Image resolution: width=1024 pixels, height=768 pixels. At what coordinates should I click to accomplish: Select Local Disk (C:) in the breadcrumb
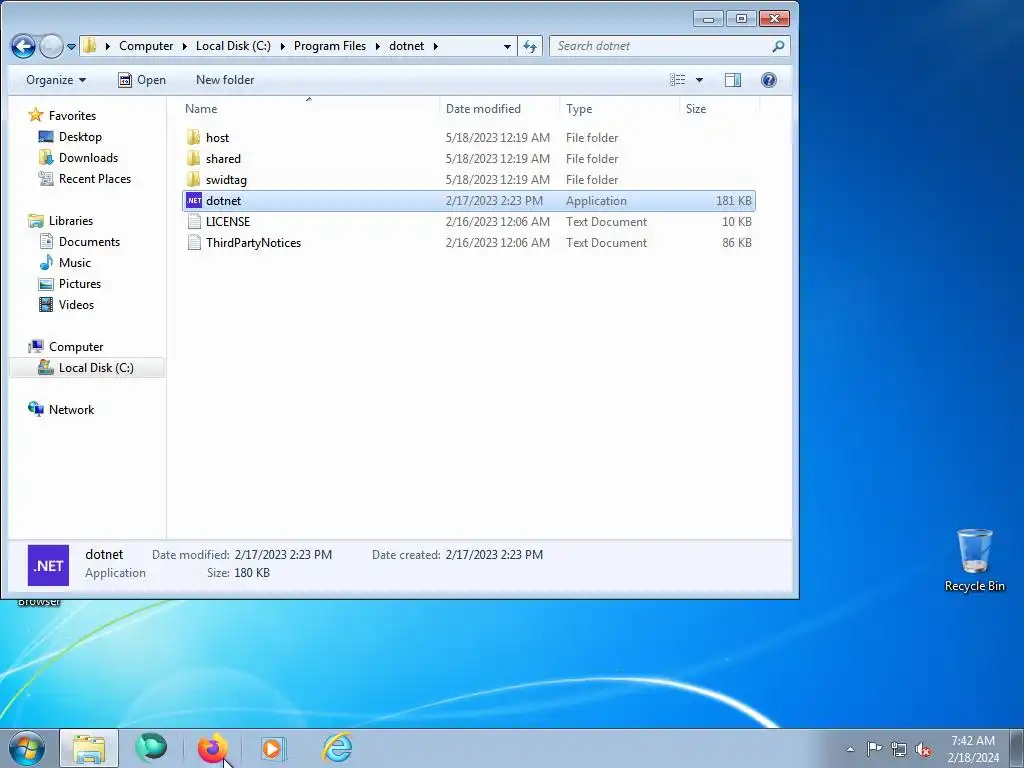click(x=233, y=46)
